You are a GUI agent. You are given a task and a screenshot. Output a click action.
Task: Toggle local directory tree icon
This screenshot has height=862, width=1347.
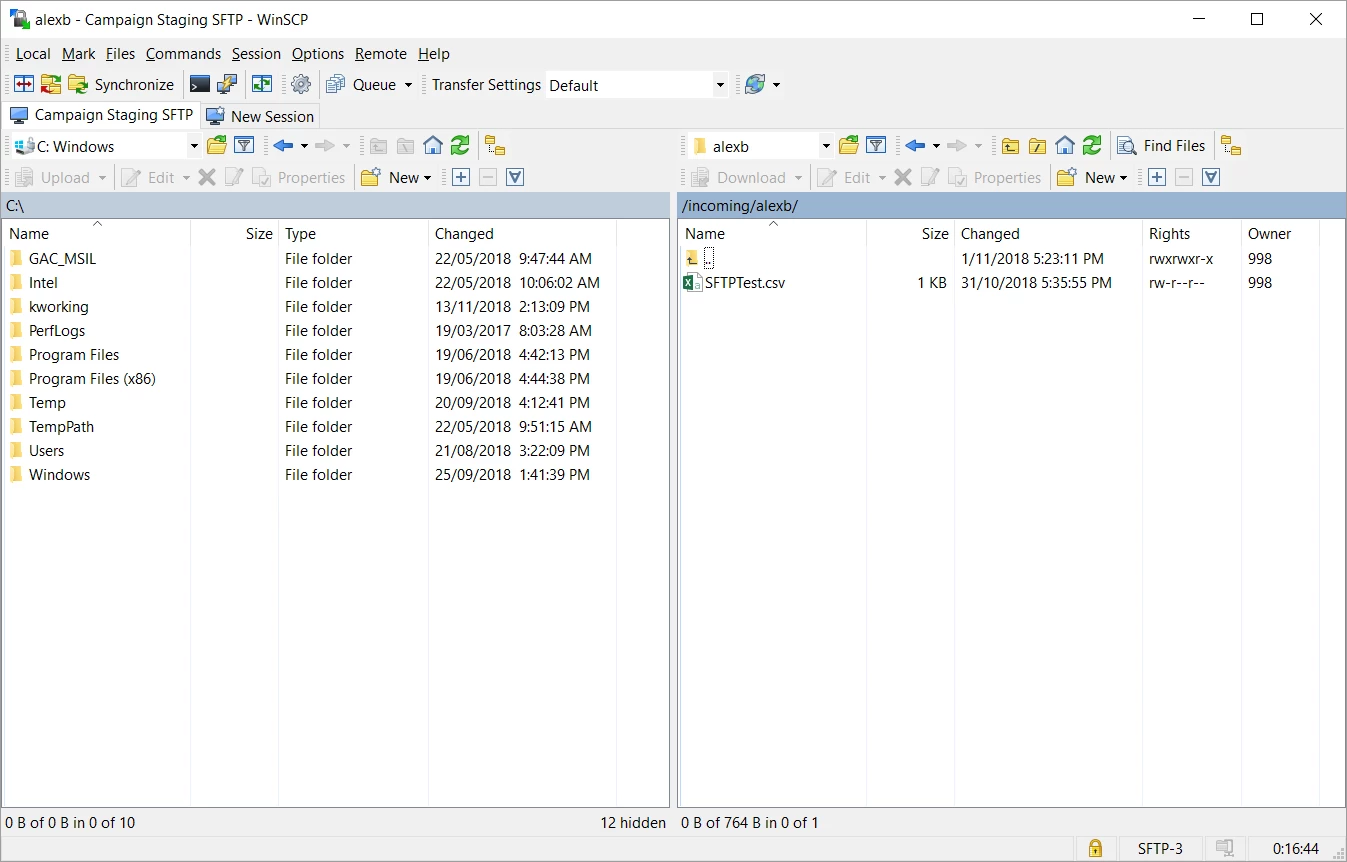tap(495, 146)
